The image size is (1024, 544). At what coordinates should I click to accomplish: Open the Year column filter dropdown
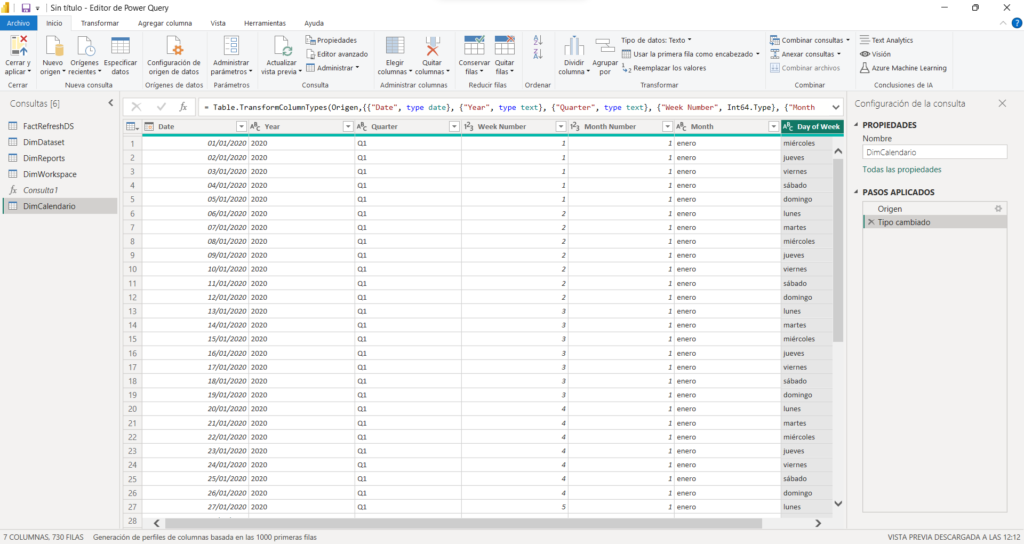coord(348,127)
